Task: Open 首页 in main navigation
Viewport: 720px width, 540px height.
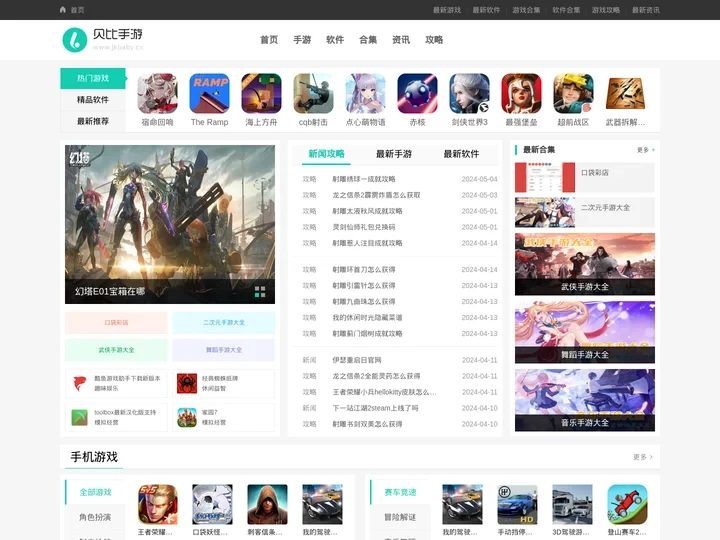Action: tap(269, 40)
